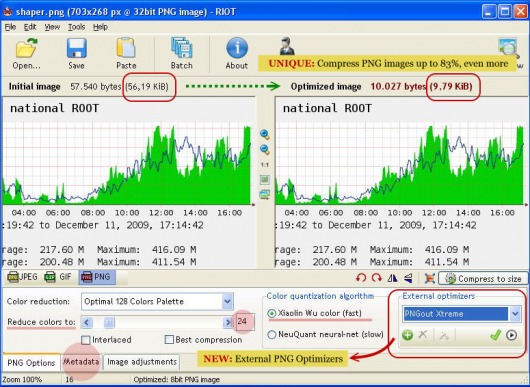Add an external optimizer with green plus
The width and height of the screenshot is (530, 387).
coord(408,335)
